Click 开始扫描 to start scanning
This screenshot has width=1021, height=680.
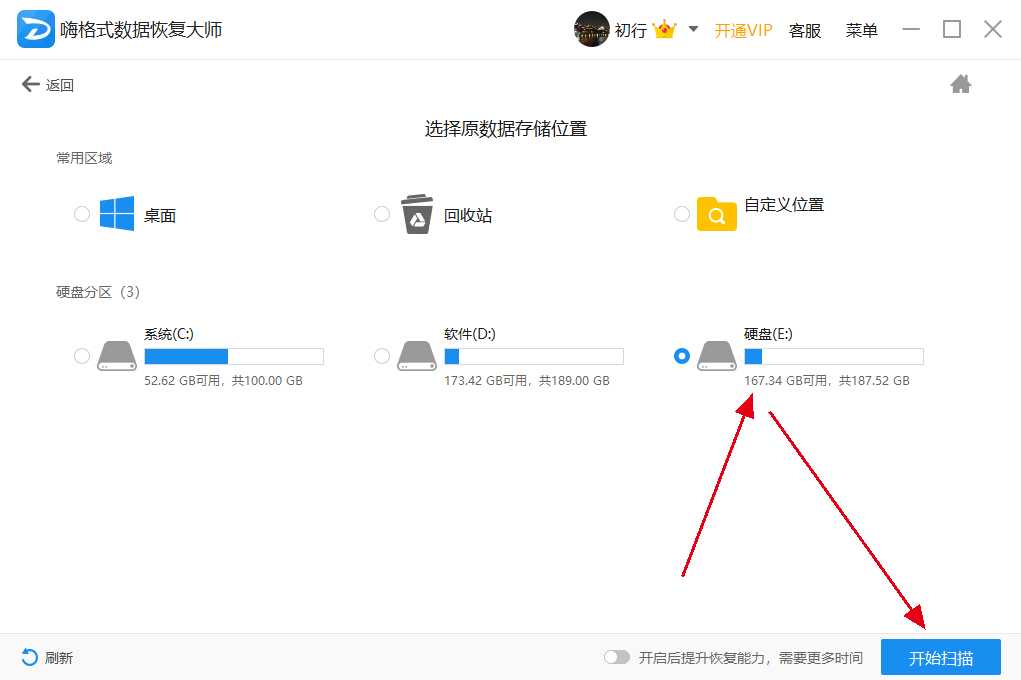[x=941, y=657]
